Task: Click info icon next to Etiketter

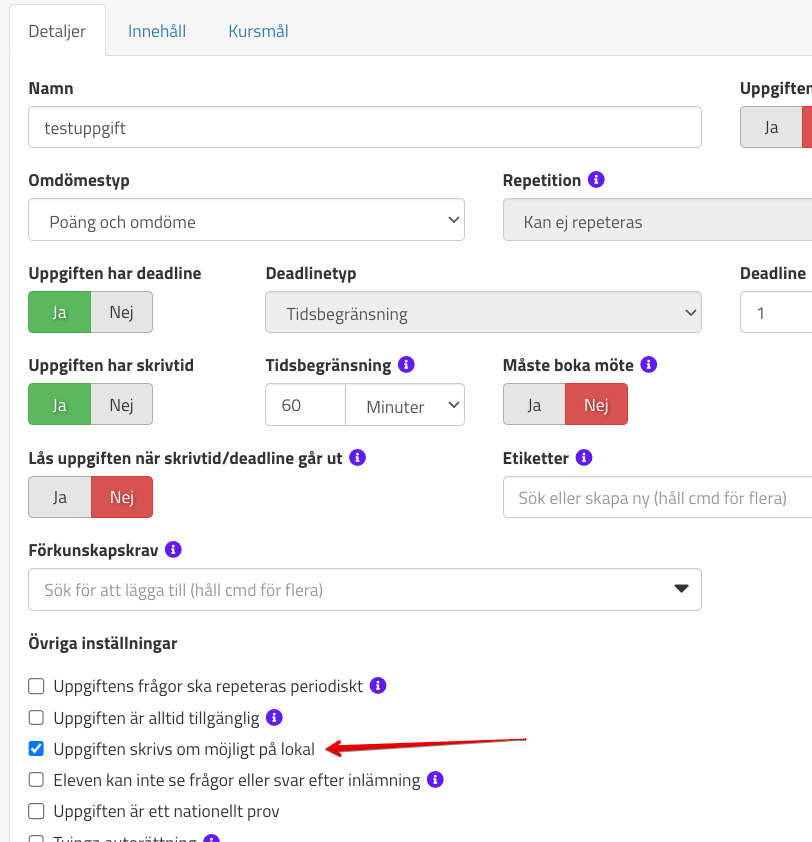Action: point(585,457)
